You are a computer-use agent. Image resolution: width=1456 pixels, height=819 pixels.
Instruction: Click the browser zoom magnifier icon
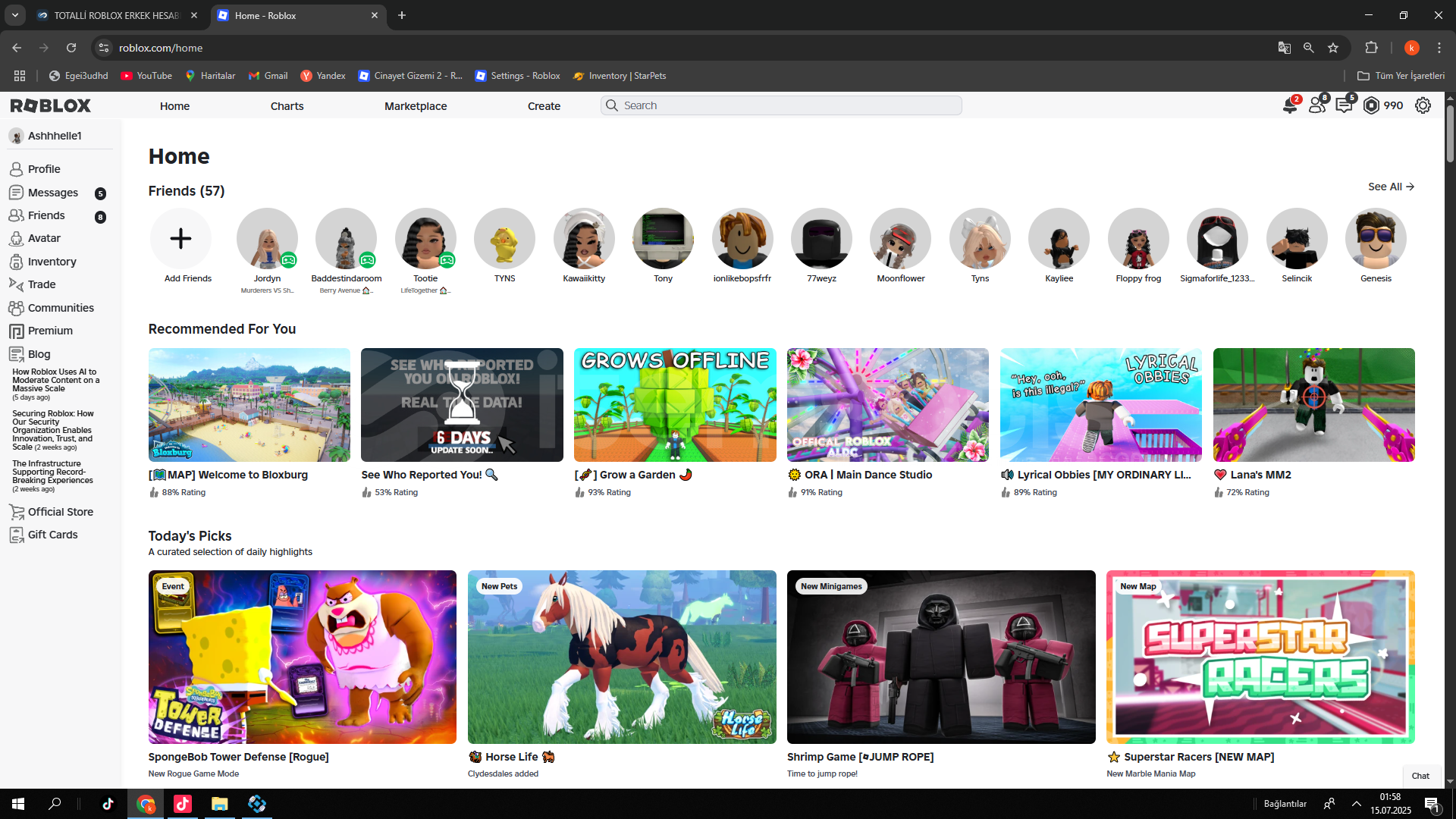[1309, 48]
